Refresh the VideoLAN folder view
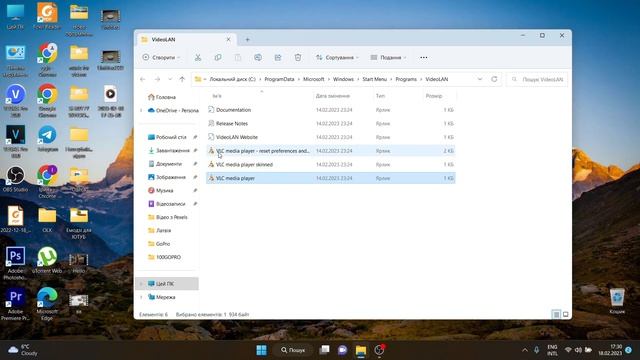Screen dimensions: 640x360 point(494,79)
